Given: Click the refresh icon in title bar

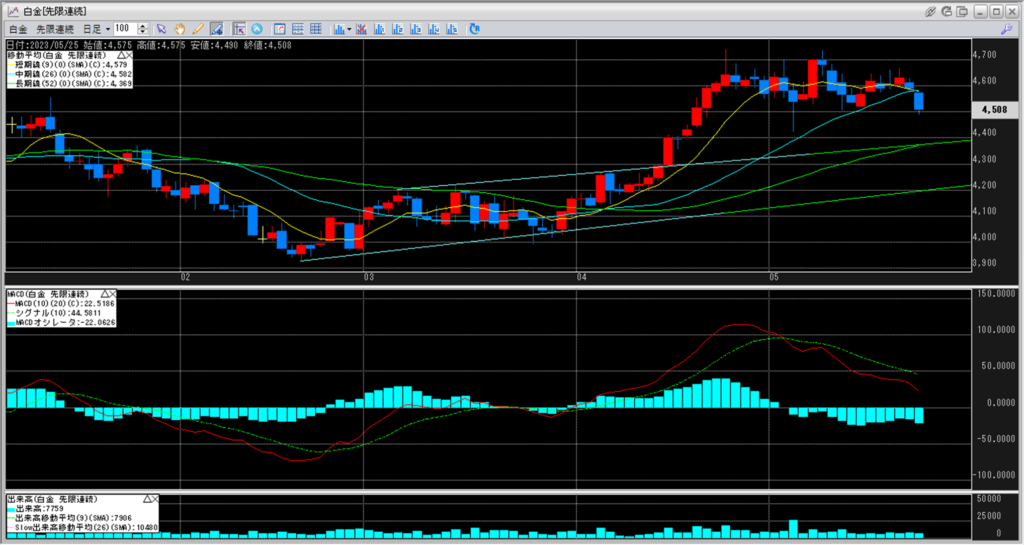Looking at the screenshot, I should [947, 10].
